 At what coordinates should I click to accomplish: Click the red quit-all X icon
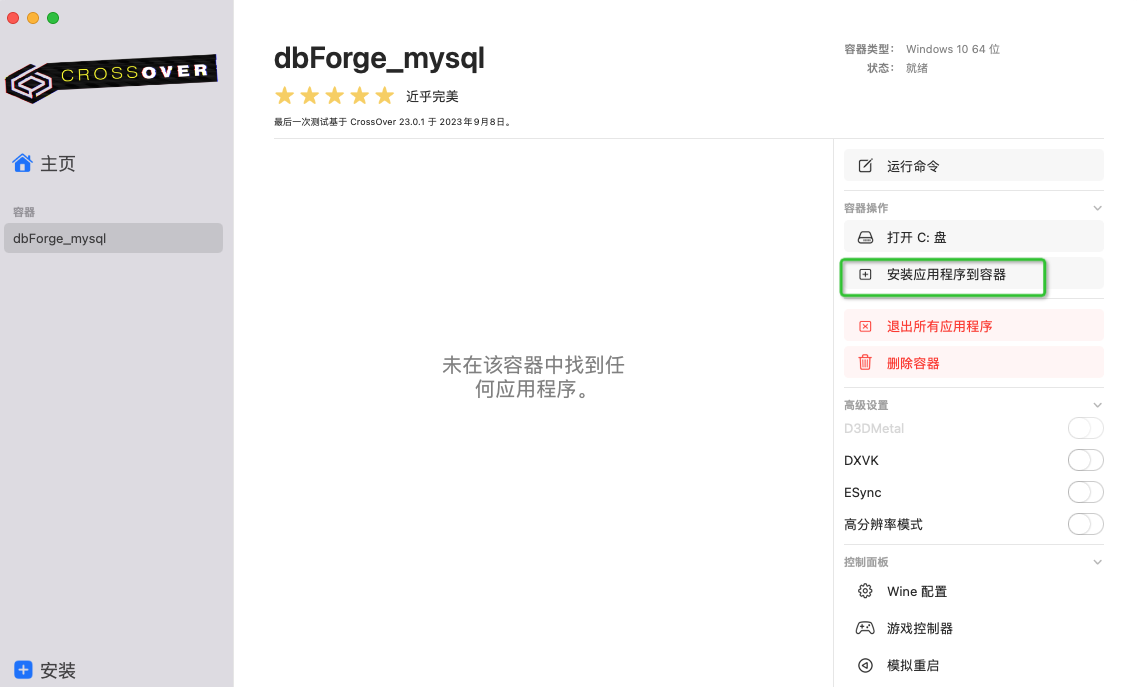865,326
